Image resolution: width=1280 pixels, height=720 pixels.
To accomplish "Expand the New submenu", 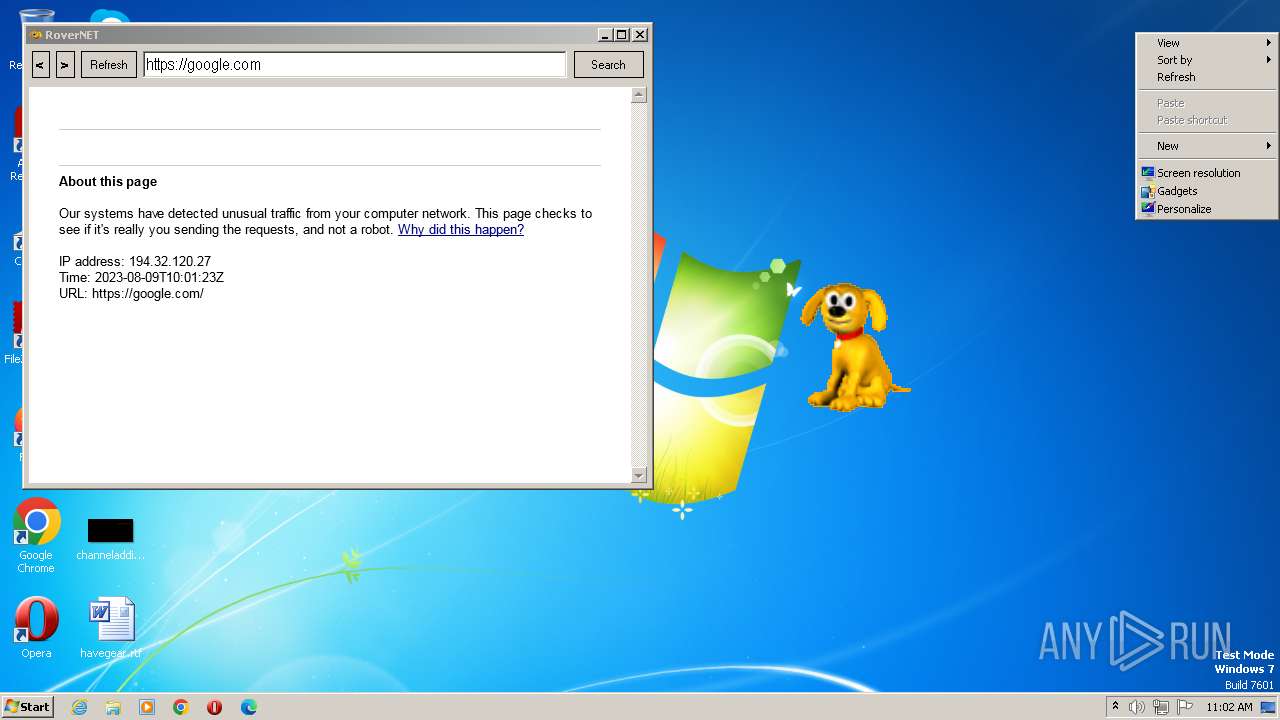I will 1207,146.
